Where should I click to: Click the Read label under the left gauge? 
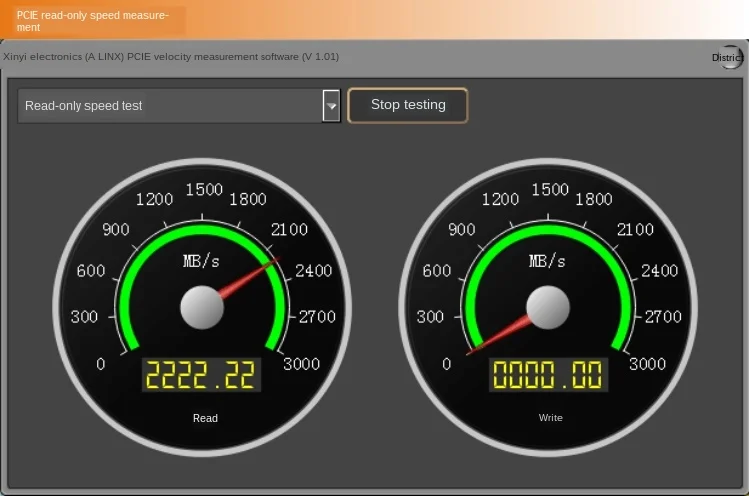[205, 418]
